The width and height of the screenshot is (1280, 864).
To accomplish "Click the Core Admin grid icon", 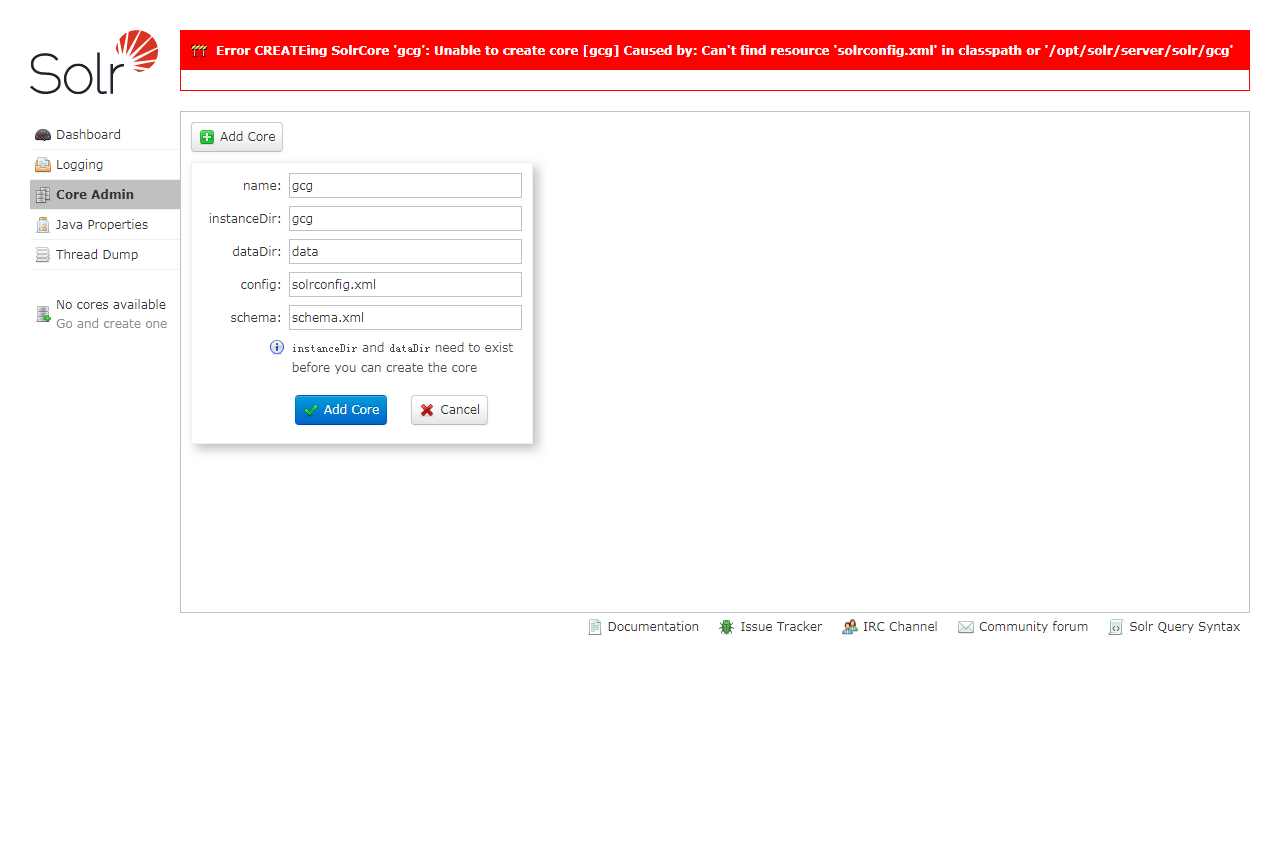I will point(43,195).
